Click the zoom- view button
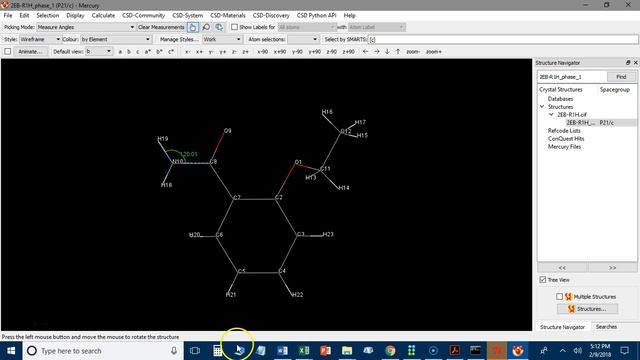This screenshot has height=360, width=640. click(413, 52)
